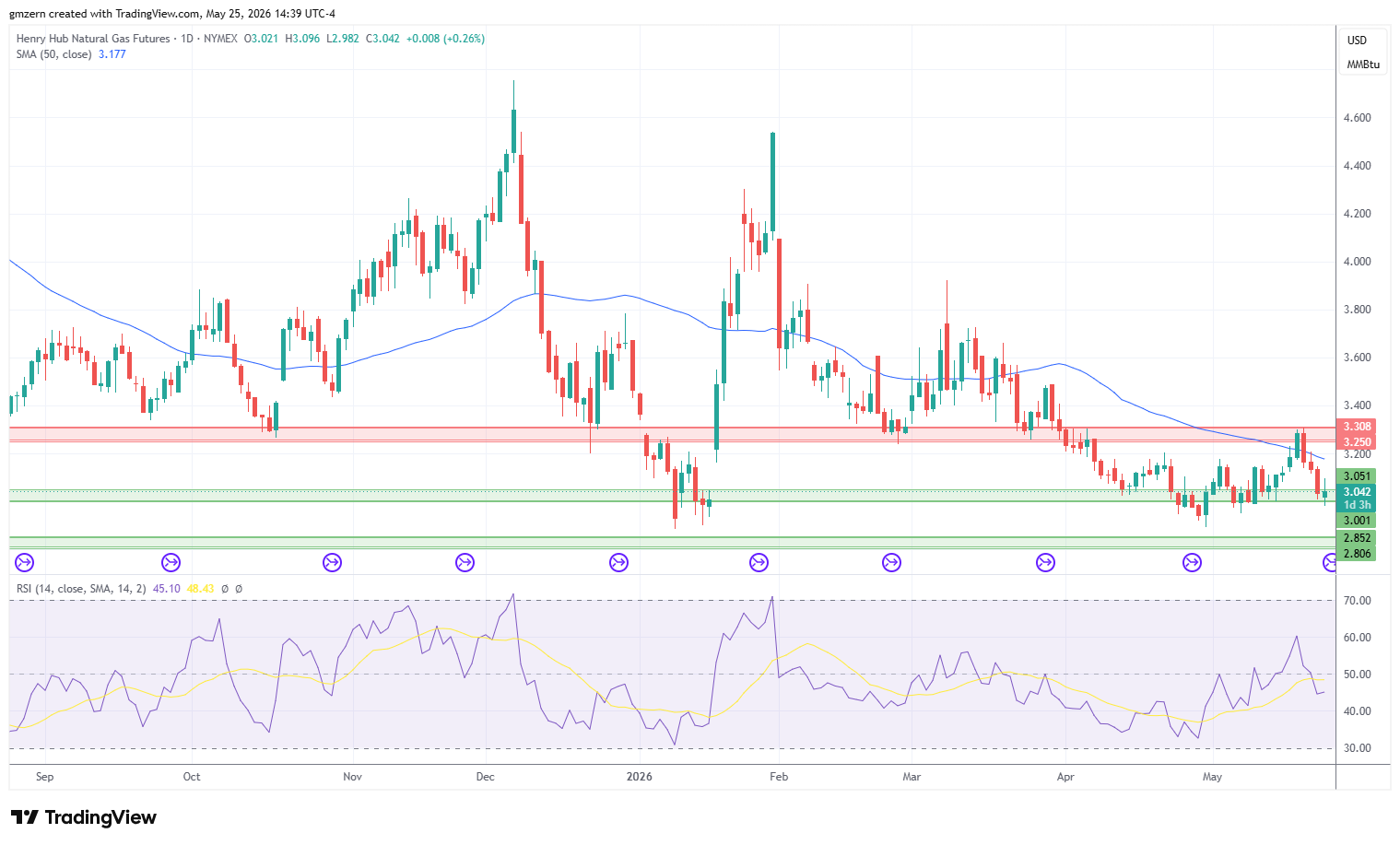Click the contract roll icon above the 2026 label
The width and height of the screenshot is (1400, 845).
(618, 562)
